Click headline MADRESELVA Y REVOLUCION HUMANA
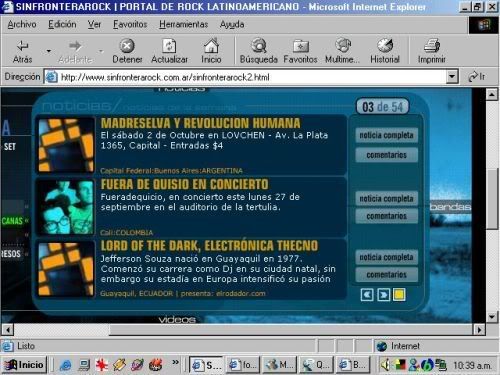The image size is (500, 375). tap(200, 123)
